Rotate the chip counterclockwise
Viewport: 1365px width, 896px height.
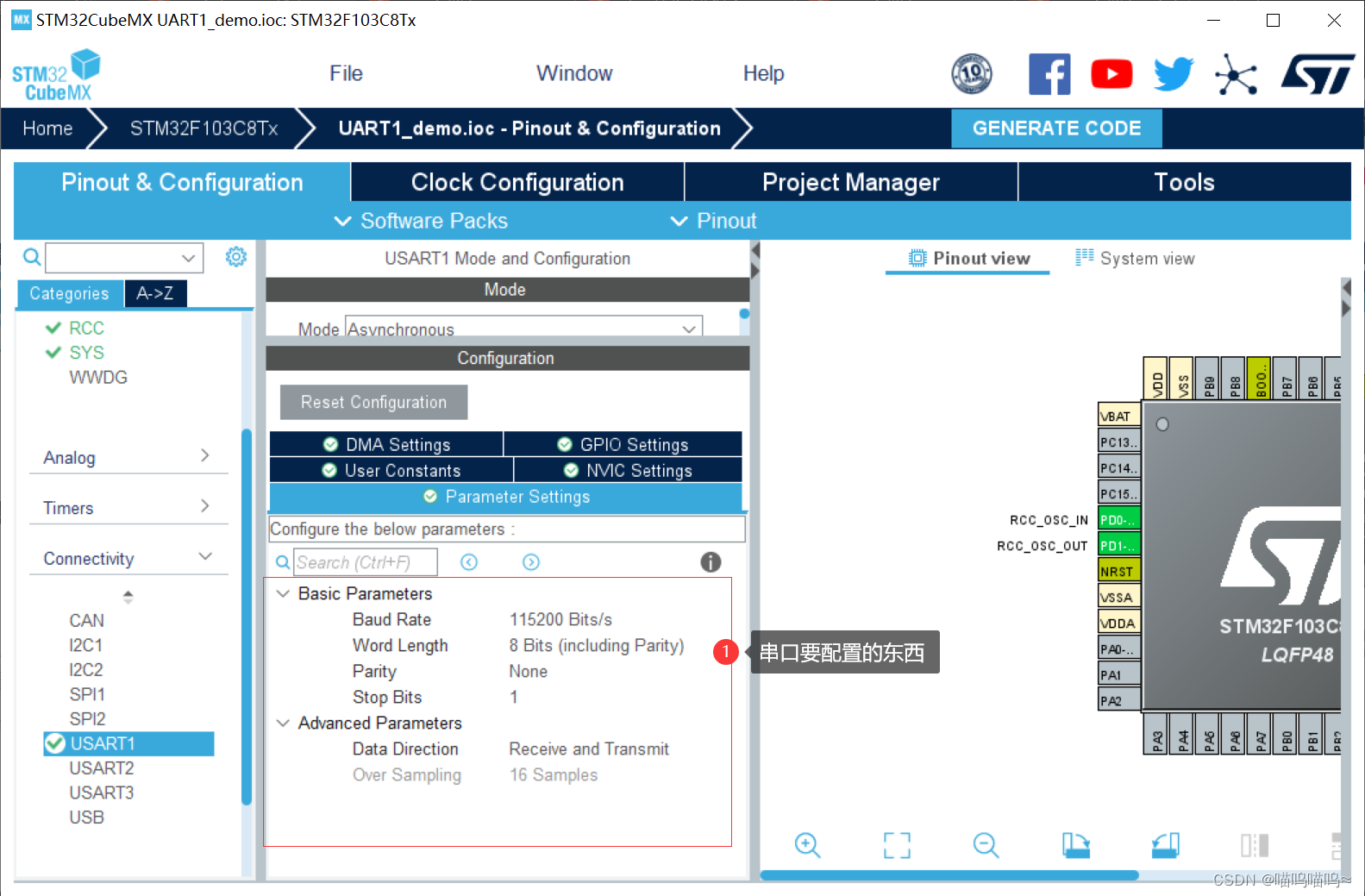(x=1165, y=845)
